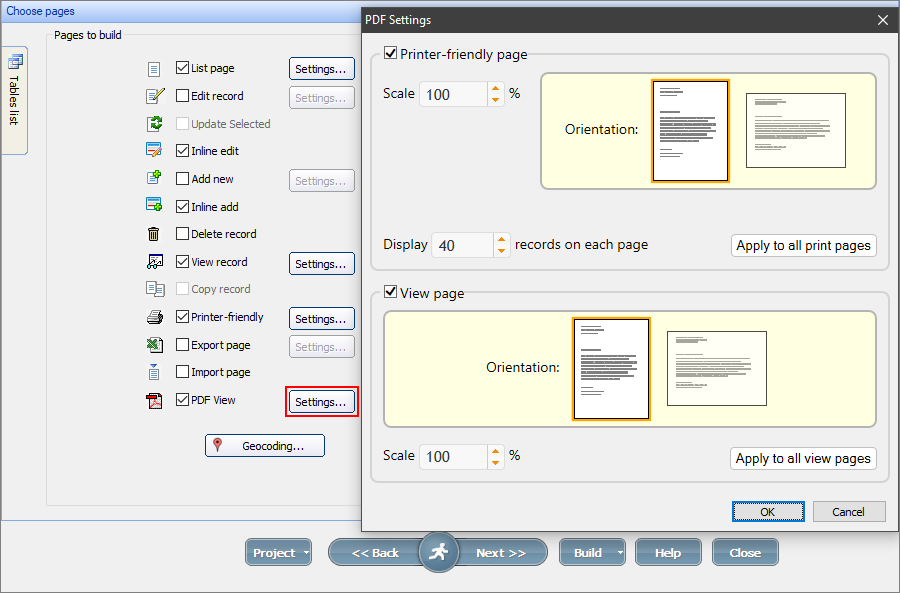Click the Delete record trash icon
Image resolution: width=900 pixels, height=593 pixels.
(x=154, y=233)
